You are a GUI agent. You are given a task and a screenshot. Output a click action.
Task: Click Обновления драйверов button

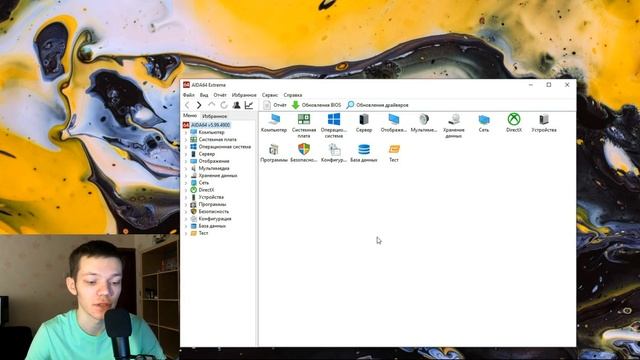[x=378, y=105]
